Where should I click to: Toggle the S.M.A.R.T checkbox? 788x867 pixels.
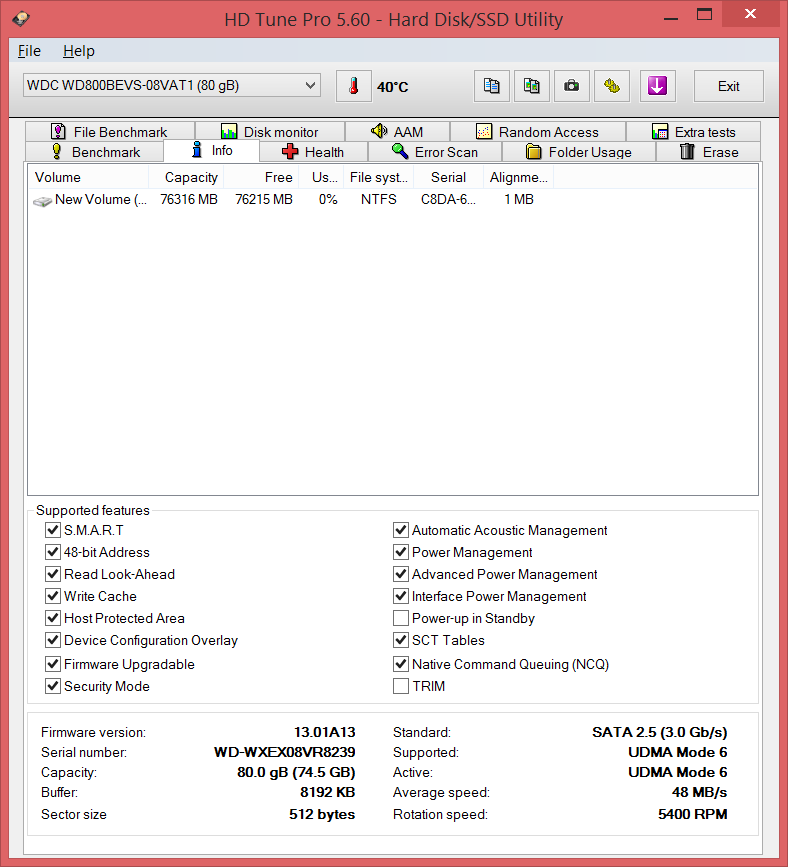[53, 530]
